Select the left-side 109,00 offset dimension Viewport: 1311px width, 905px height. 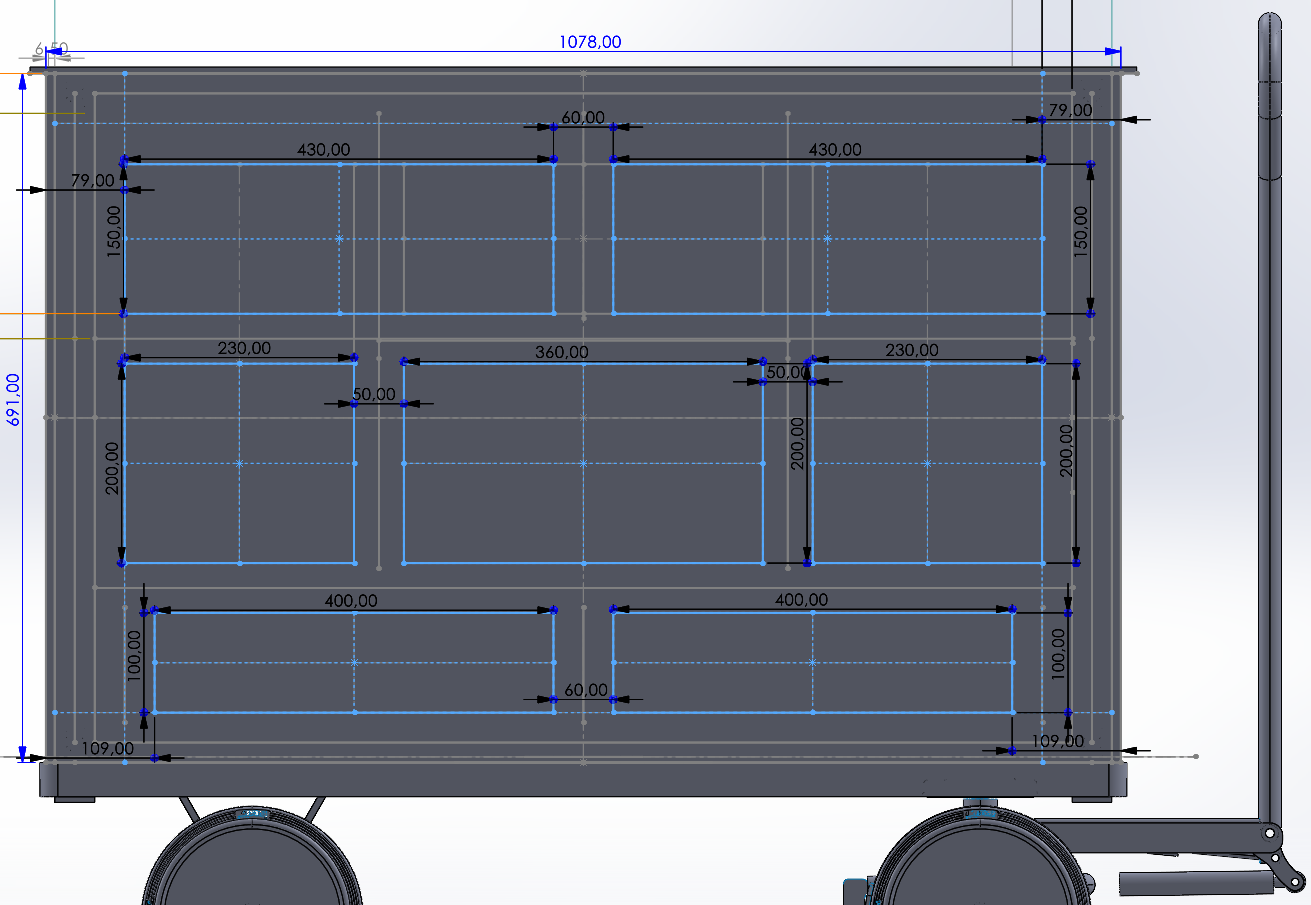[x=107, y=748]
